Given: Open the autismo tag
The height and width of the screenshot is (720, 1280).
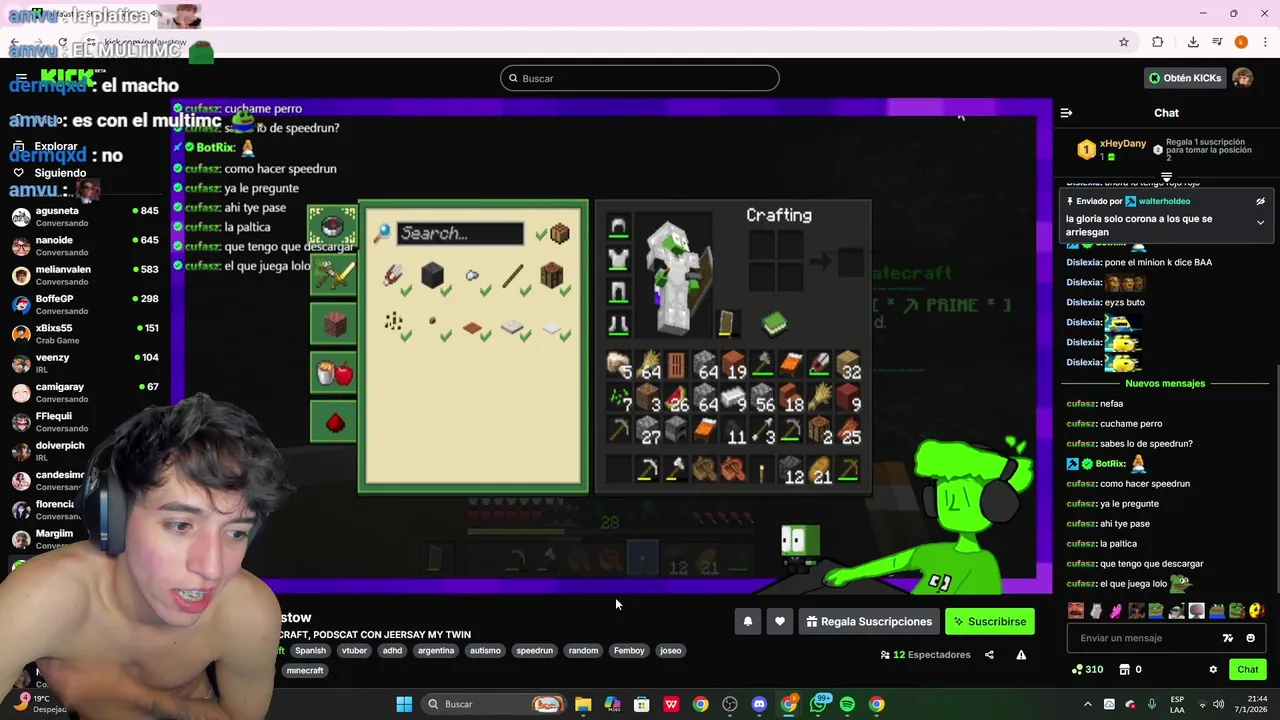Looking at the screenshot, I should pyautogui.click(x=485, y=651).
